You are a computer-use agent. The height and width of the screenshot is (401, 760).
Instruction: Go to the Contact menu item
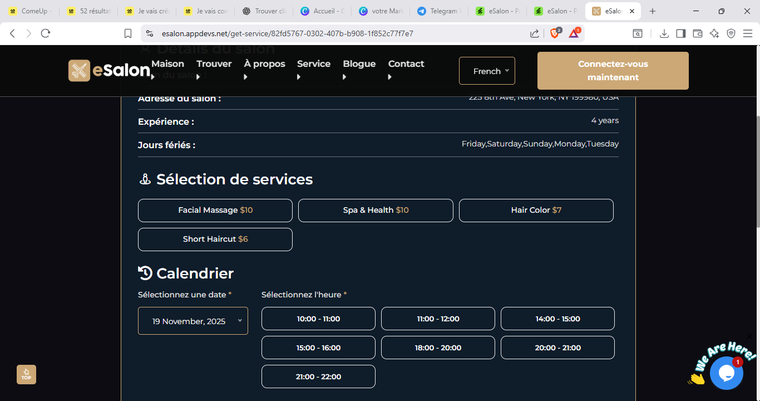tap(406, 64)
